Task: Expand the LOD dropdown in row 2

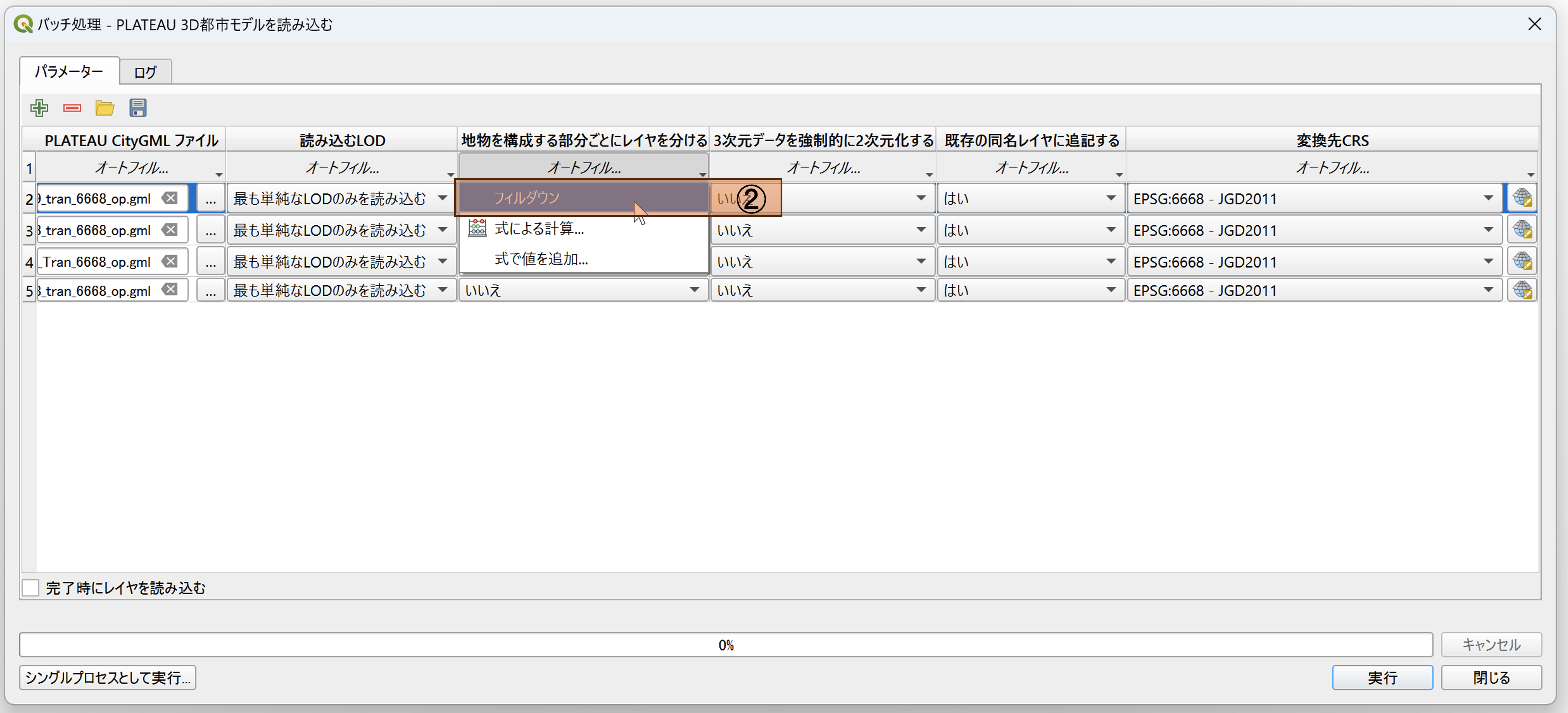Action: tap(442, 198)
